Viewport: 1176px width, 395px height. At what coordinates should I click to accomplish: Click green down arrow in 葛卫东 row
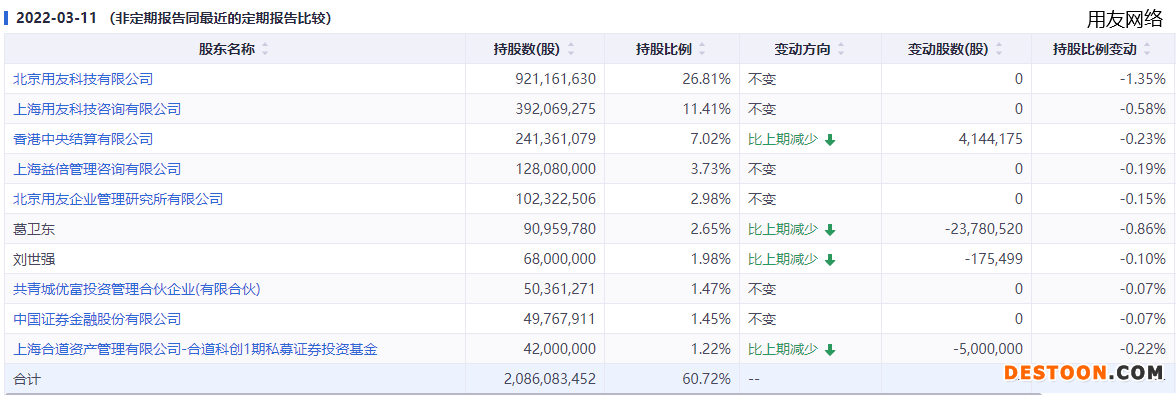[830, 229]
